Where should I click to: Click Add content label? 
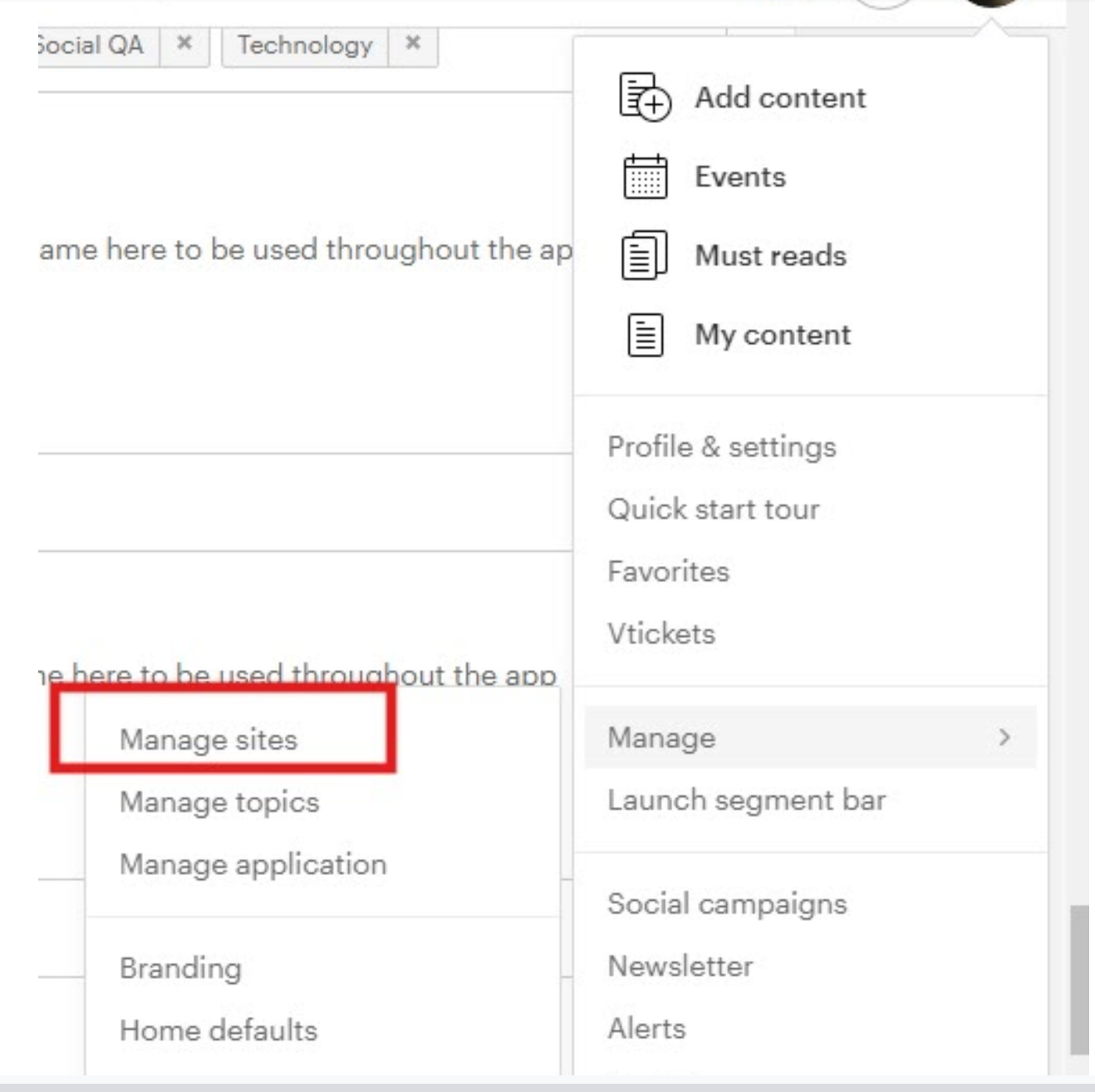(x=780, y=97)
